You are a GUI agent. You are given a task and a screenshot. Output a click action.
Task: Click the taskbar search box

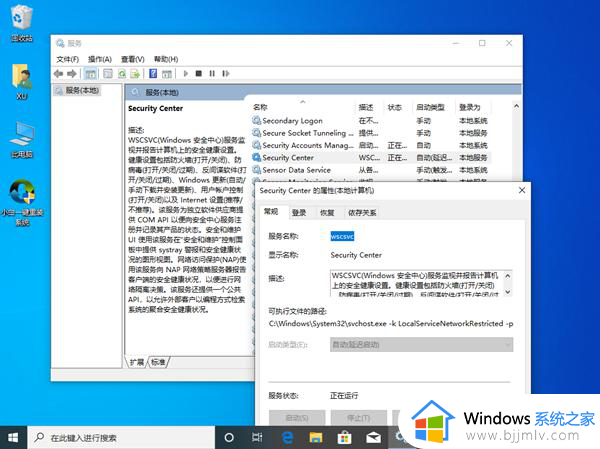coord(121,438)
